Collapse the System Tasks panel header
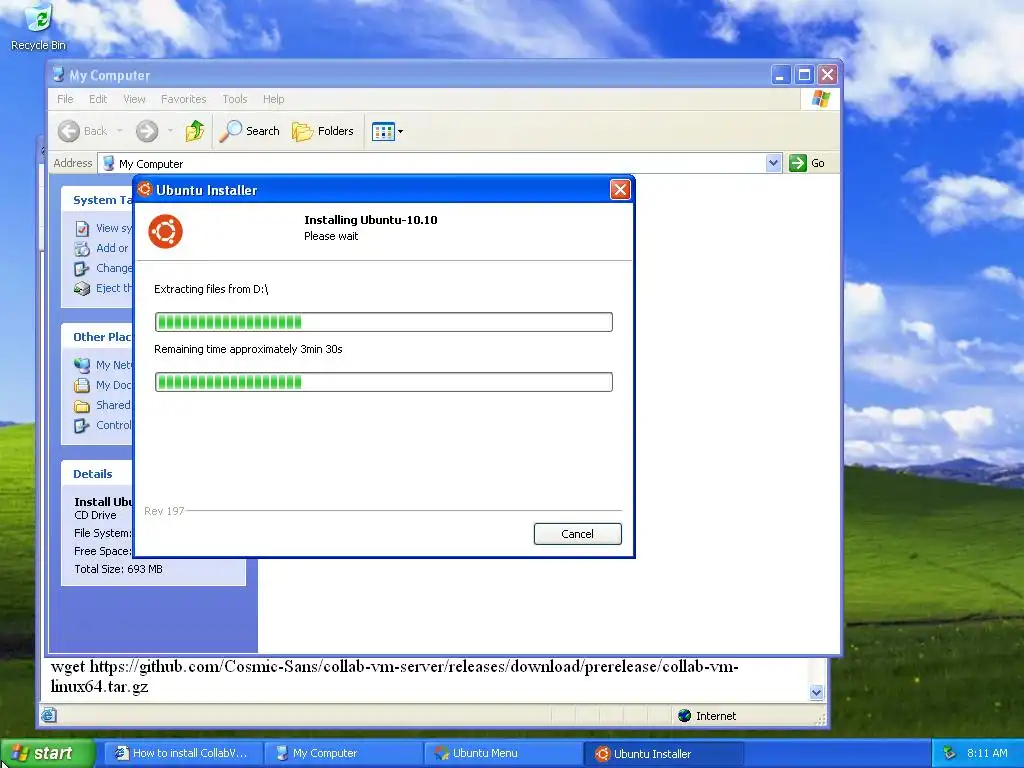1024x768 pixels. (x=97, y=200)
